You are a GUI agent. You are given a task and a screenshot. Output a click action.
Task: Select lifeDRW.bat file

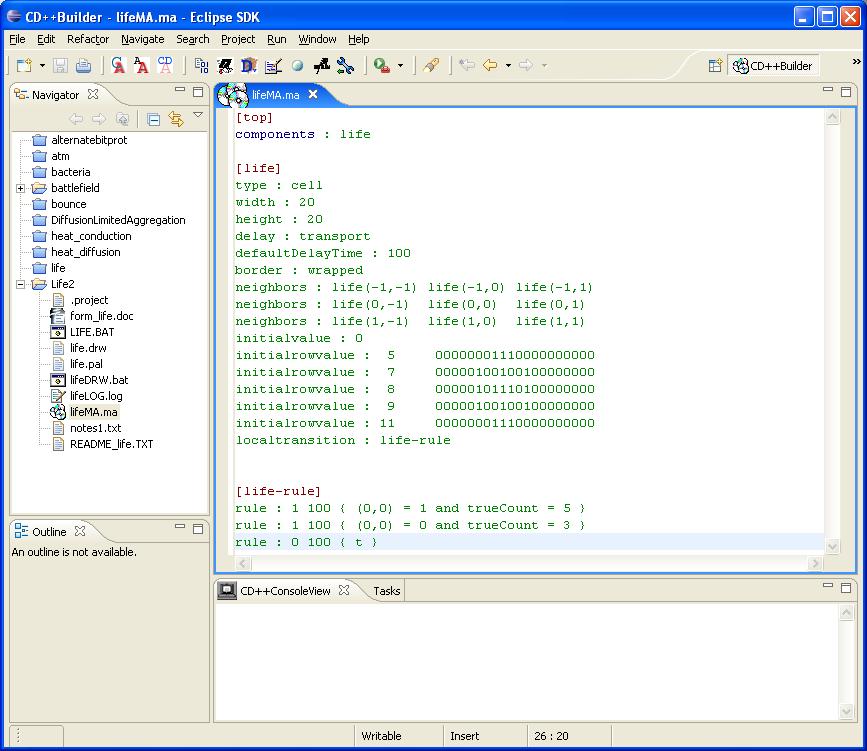pos(99,380)
